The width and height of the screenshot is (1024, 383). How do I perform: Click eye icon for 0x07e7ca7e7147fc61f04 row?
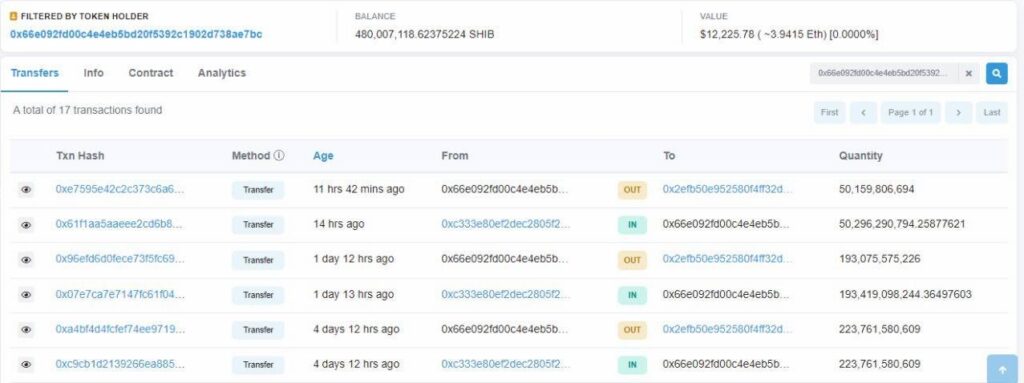26,295
